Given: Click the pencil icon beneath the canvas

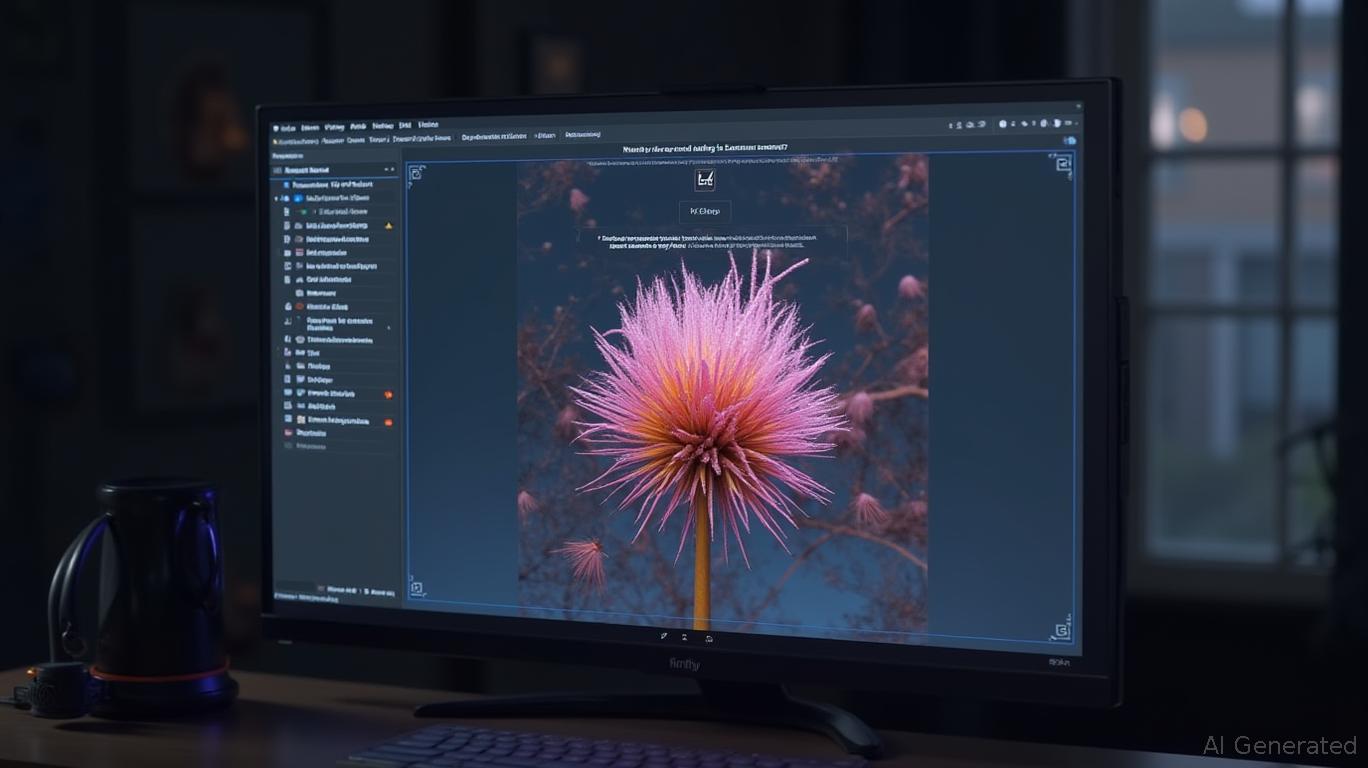Looking at the screenshot, I should point(663,635).
